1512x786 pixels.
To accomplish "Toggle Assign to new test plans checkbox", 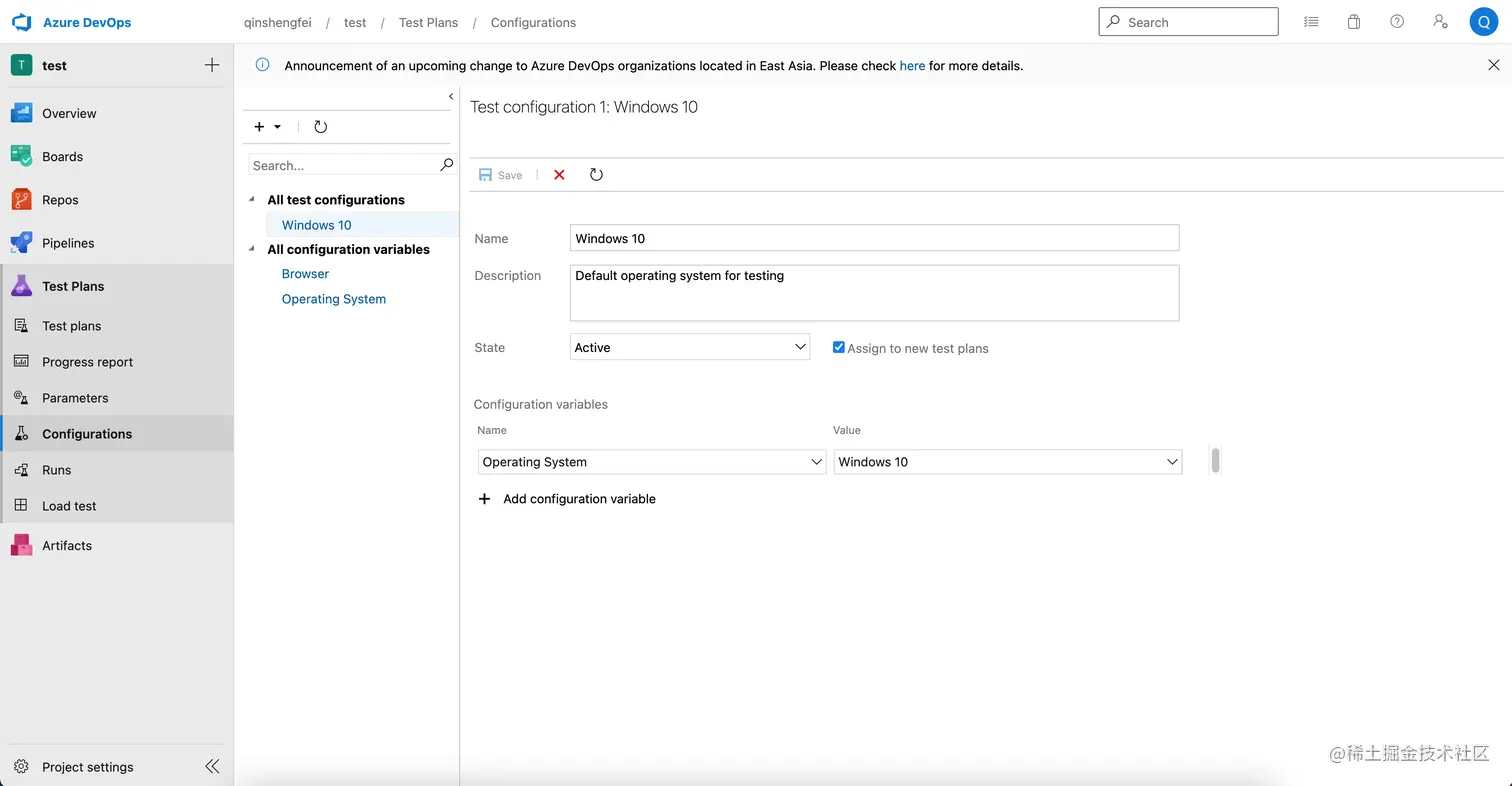I will (839, 347).
